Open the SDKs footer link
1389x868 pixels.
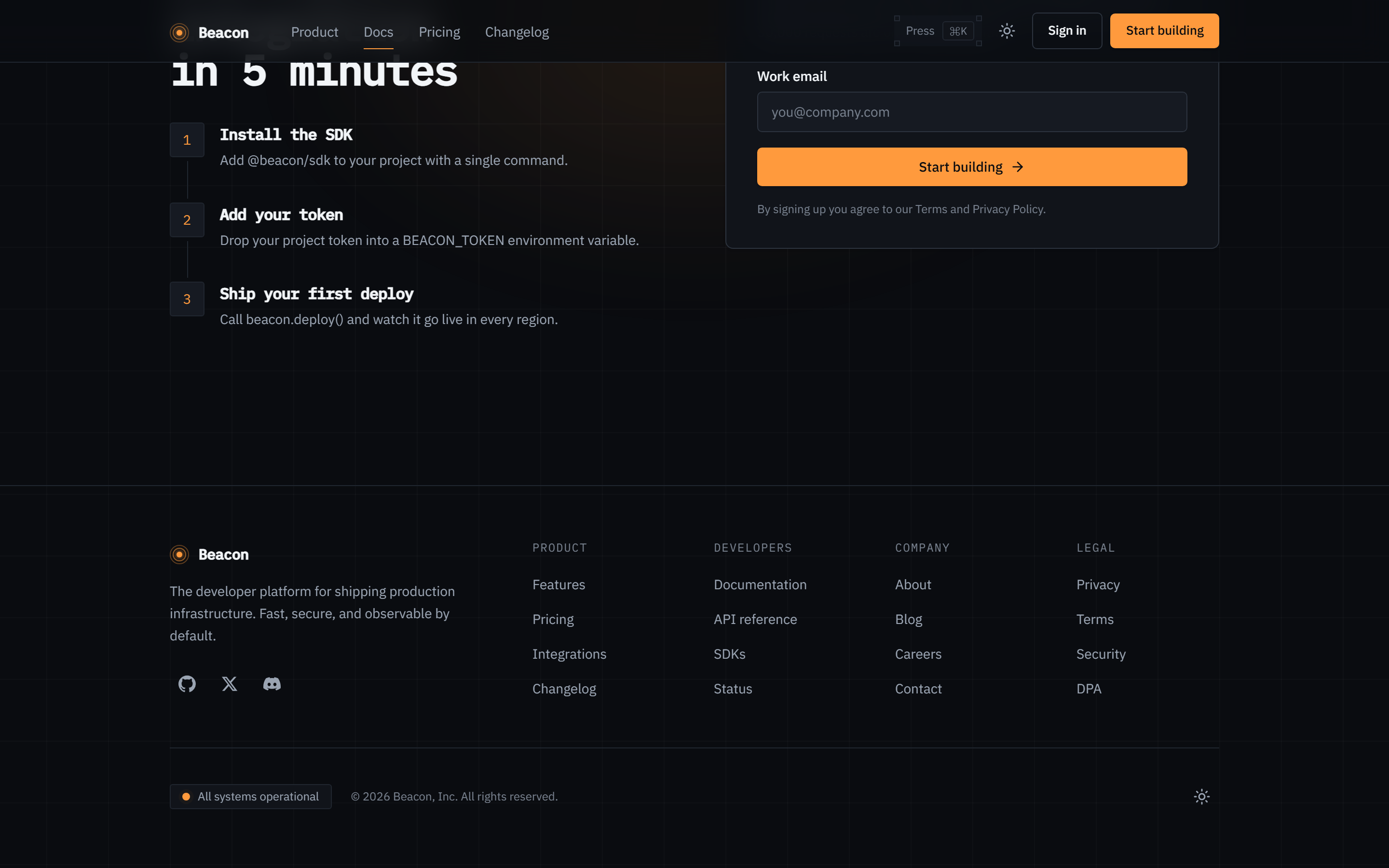pyautogui.click(x=729, y=654)
